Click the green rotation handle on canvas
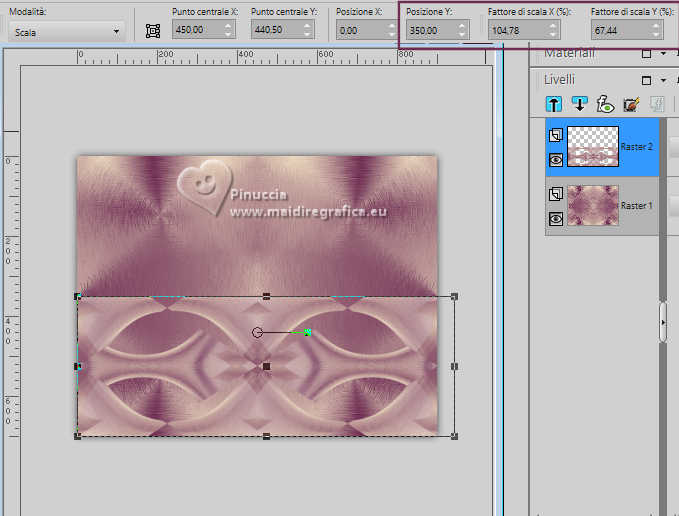The image size is (679, 516). click(307, 332)
